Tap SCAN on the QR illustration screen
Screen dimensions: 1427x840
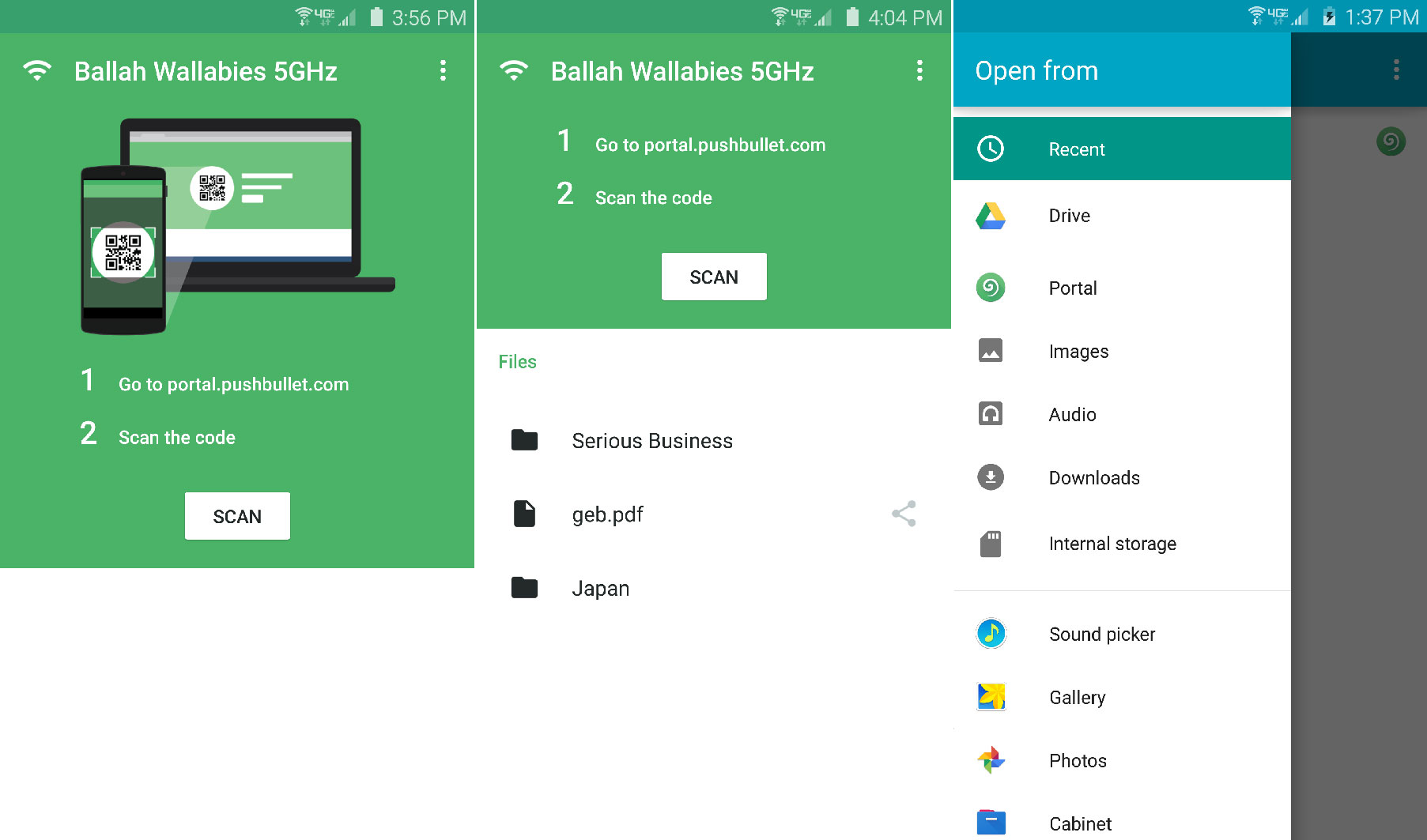tap(237, 516)
